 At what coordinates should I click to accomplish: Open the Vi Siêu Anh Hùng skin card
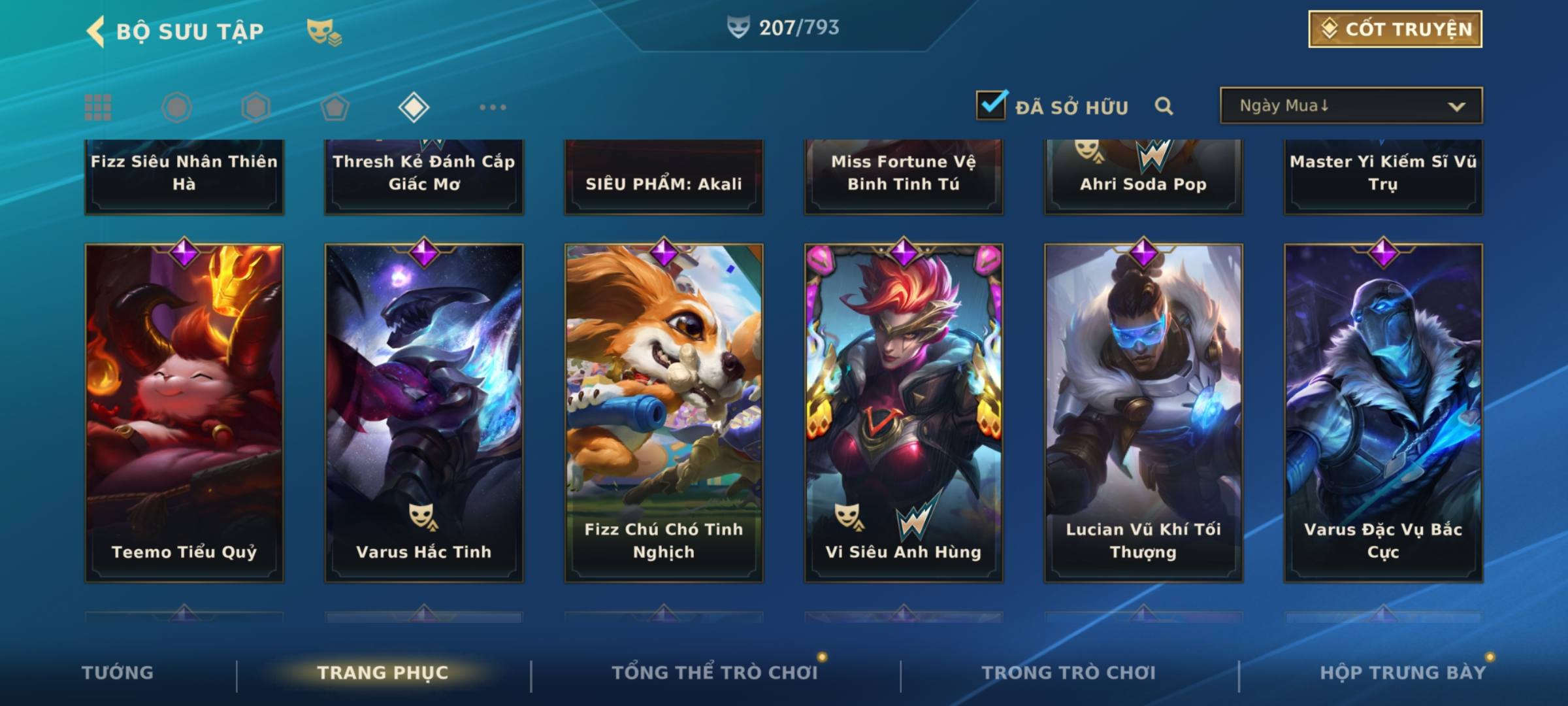click(904, 413)
